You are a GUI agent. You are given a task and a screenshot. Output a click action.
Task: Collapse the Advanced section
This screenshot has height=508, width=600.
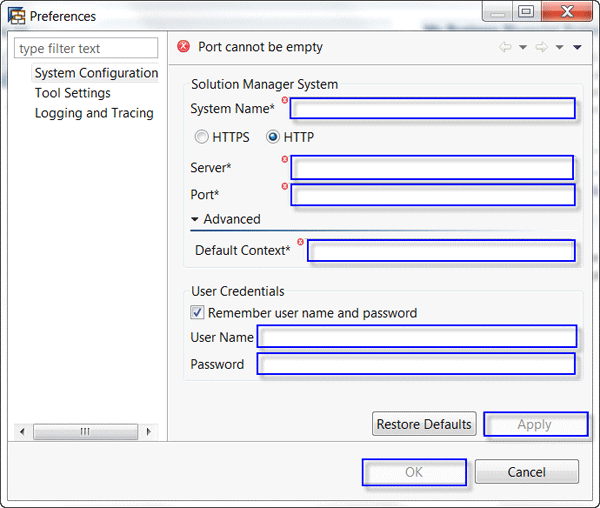[195, 220]
